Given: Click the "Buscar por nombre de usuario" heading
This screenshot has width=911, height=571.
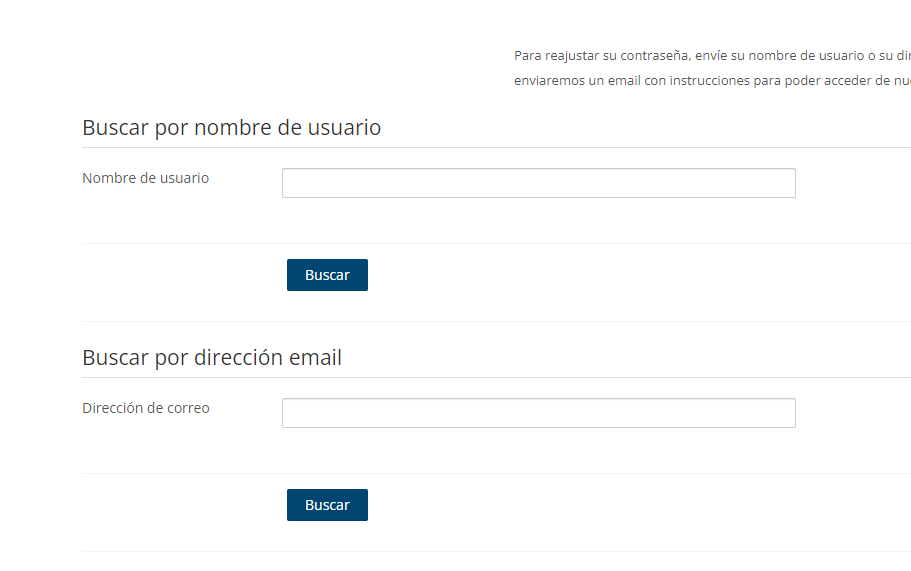Looking at the screenshot, I should (231, 128).
